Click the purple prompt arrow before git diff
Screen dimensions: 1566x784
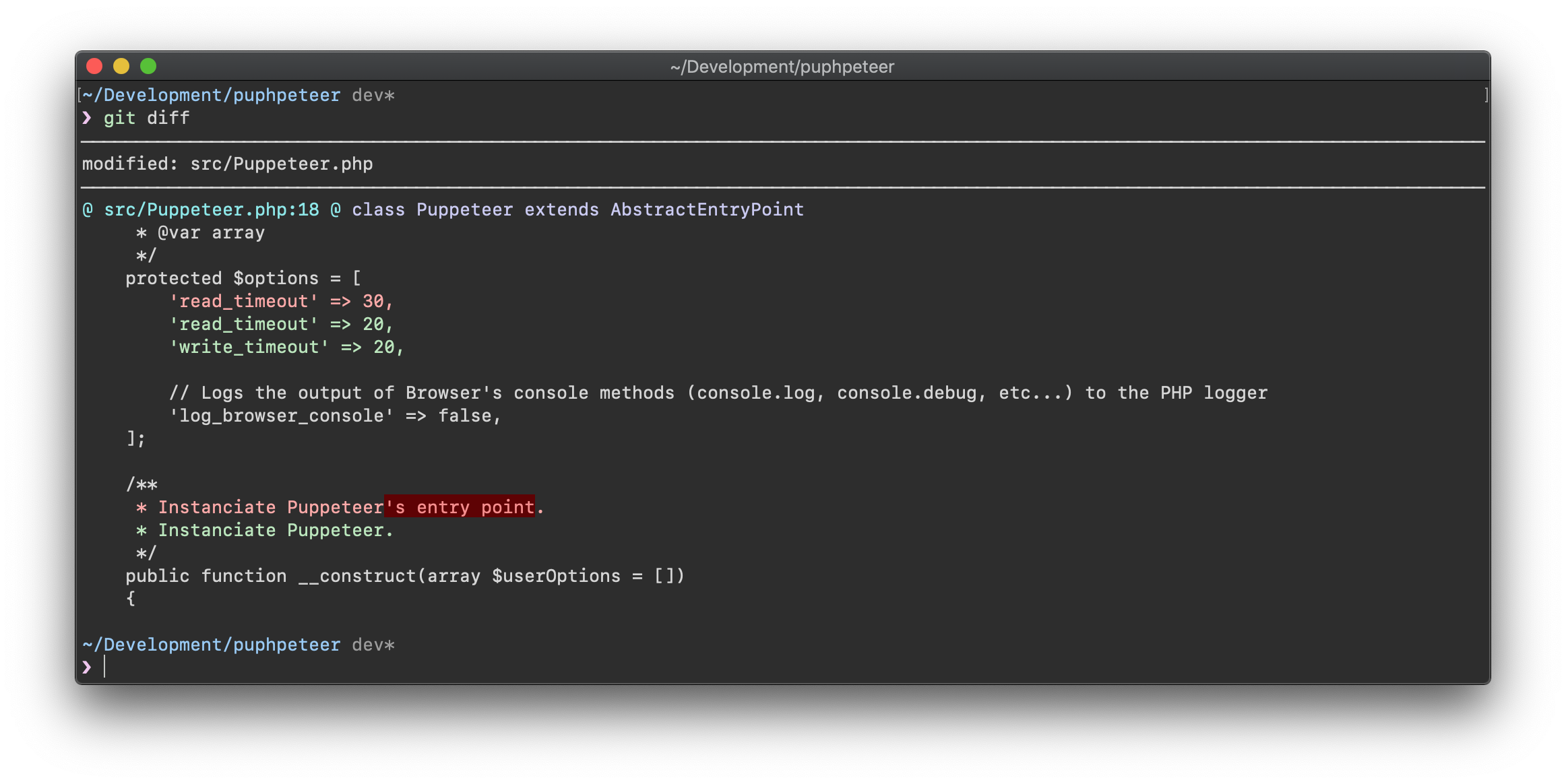[87, 118]
